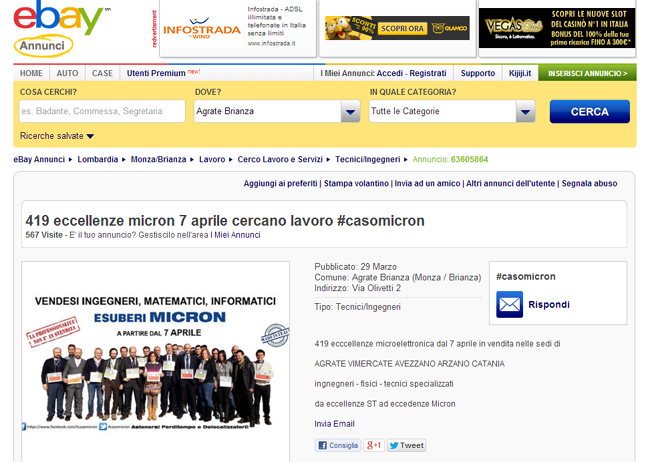Click the Scopri Ora discount banner

[x=397, y=28]
